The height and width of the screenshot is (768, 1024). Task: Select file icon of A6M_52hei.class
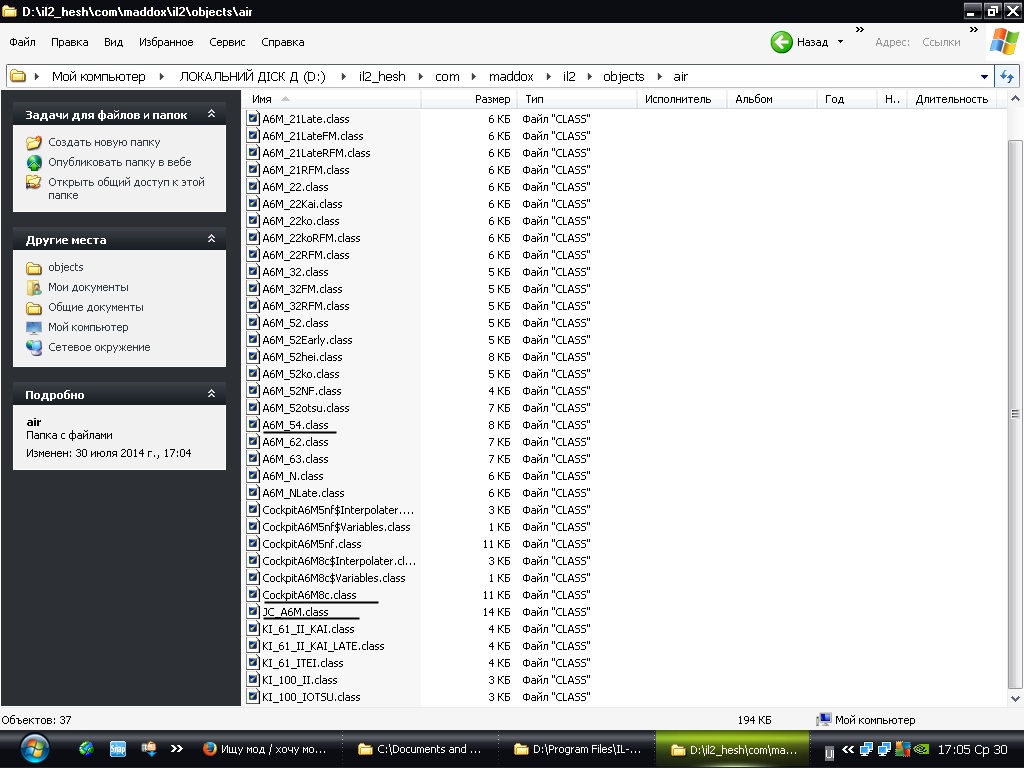(x=253, y=357)
